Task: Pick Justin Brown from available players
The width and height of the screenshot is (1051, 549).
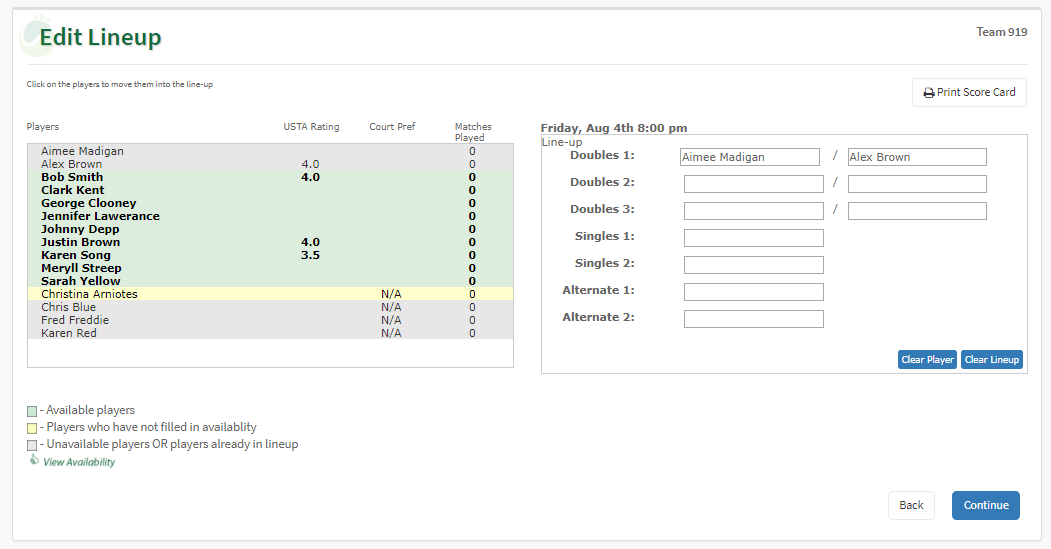Action: [80, 242]
